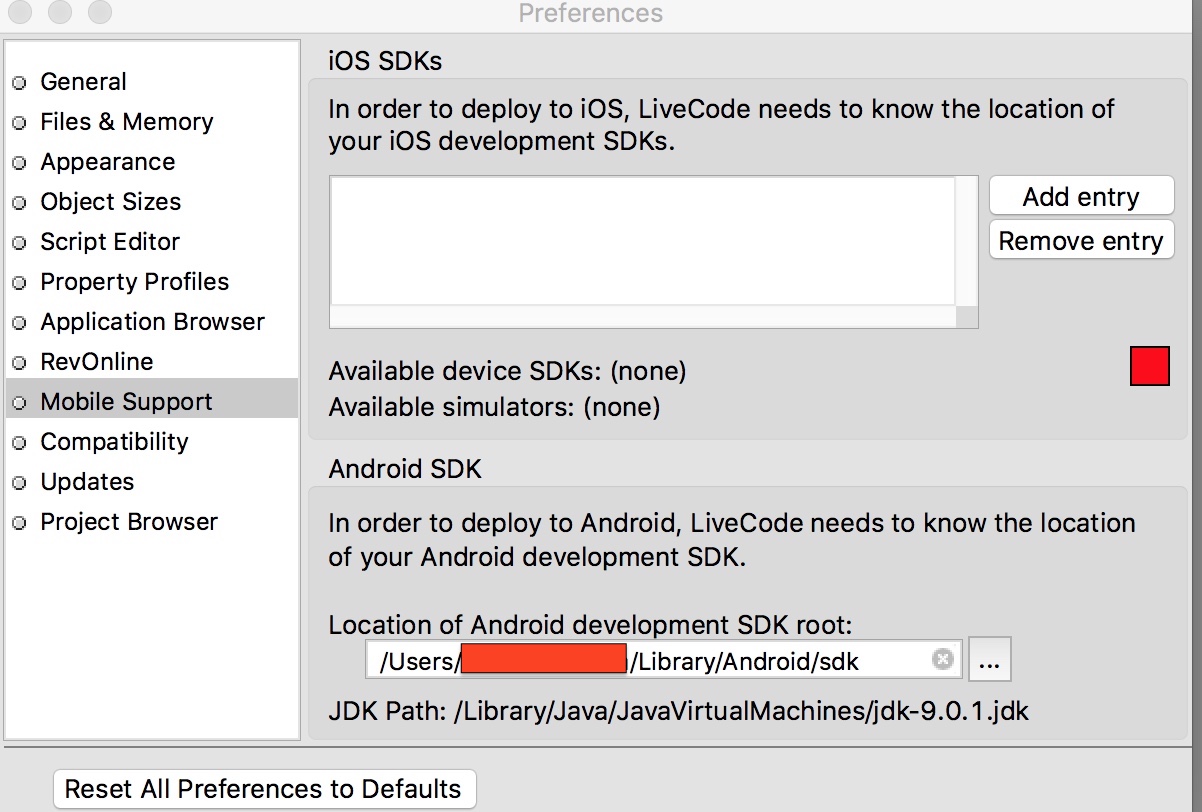Open Application Browser preferences
This screenshot has height=812, width=1202.
pyautogui.click(x=152, y=322)
